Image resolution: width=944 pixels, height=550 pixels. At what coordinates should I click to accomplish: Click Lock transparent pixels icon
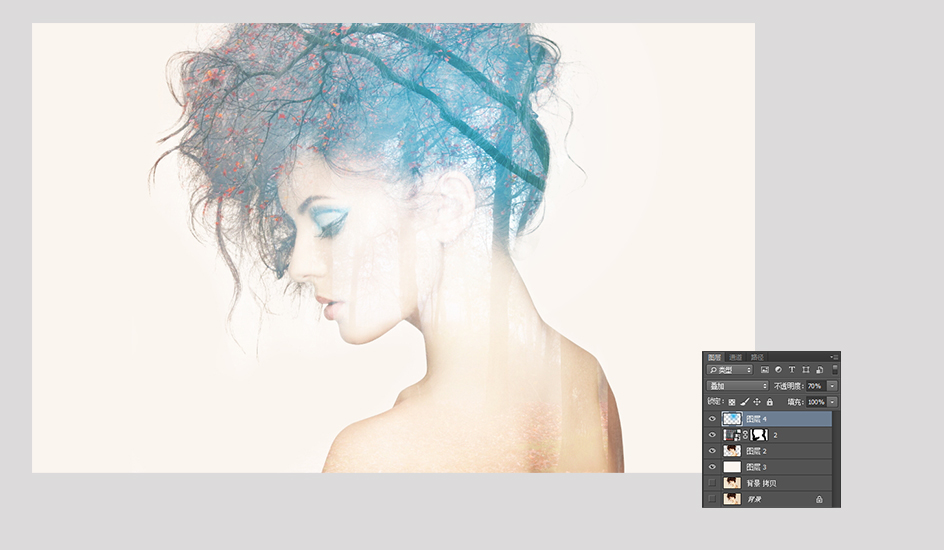[x=731, y=402]
